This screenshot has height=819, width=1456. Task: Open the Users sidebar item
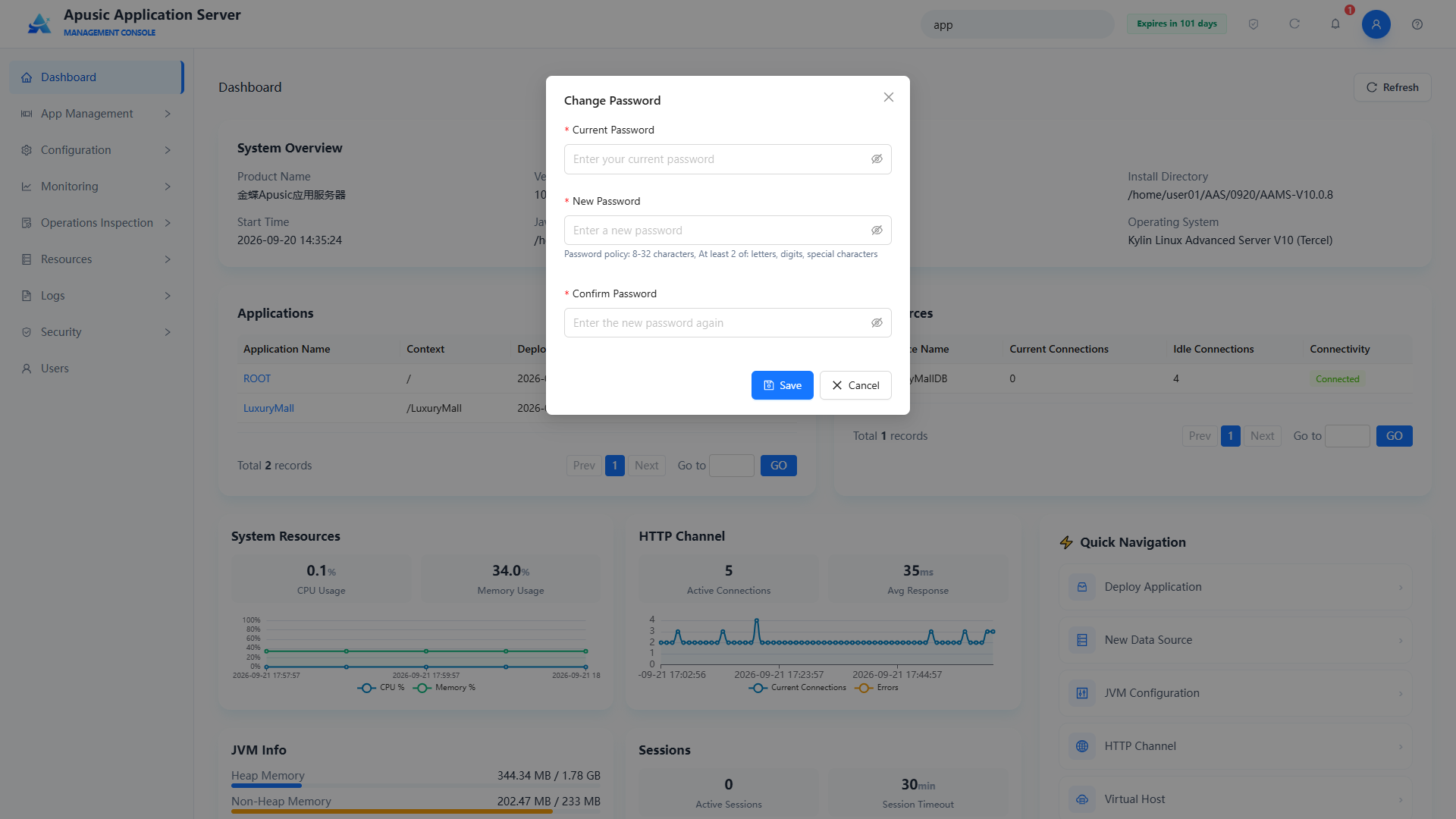[96, 369]
